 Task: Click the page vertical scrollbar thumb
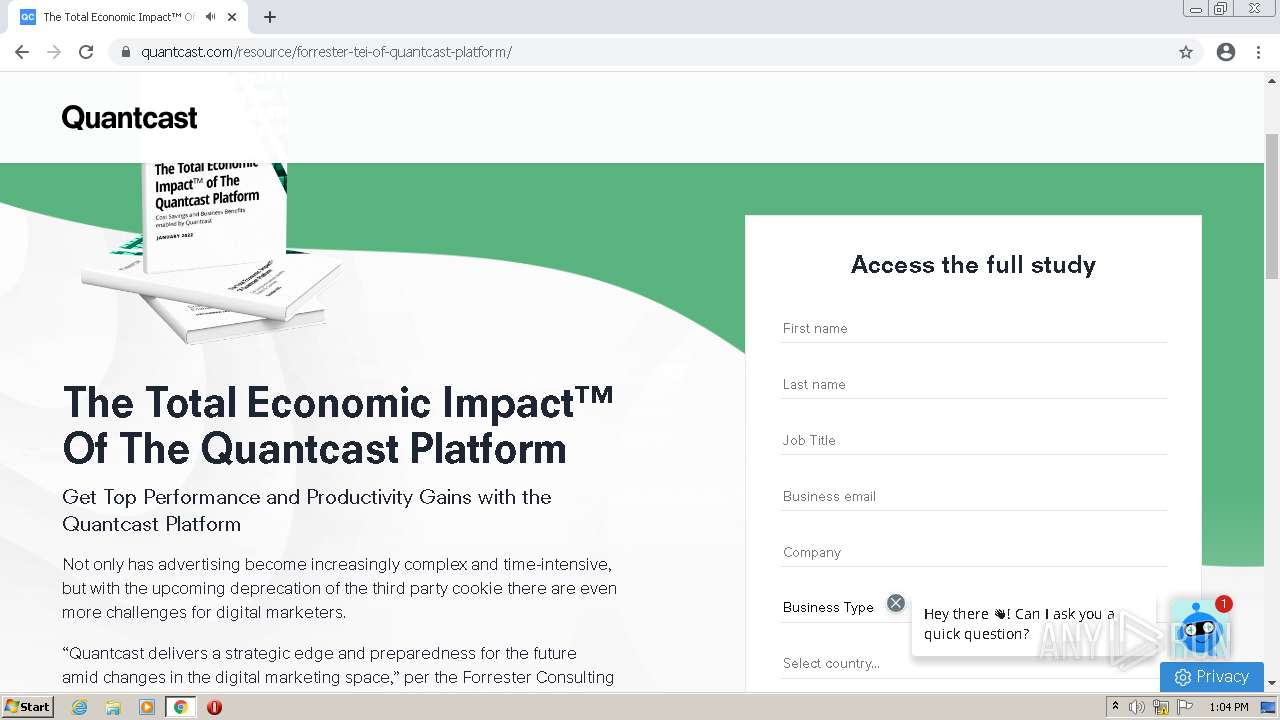pos(1272,205)
